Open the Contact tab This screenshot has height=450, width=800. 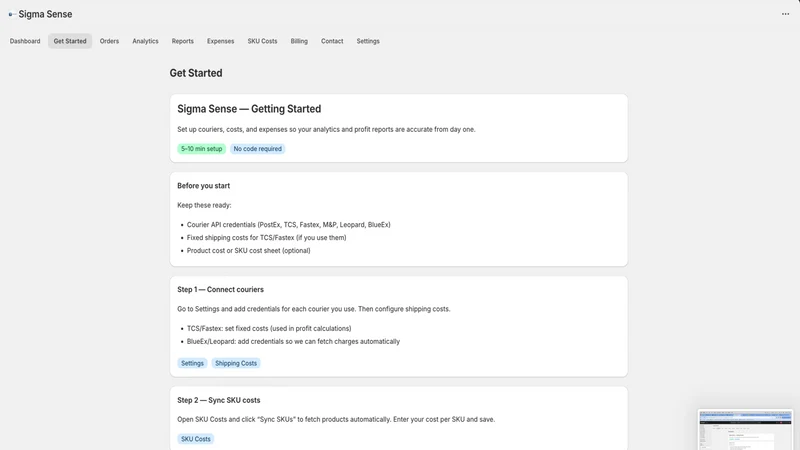(332, 41)
